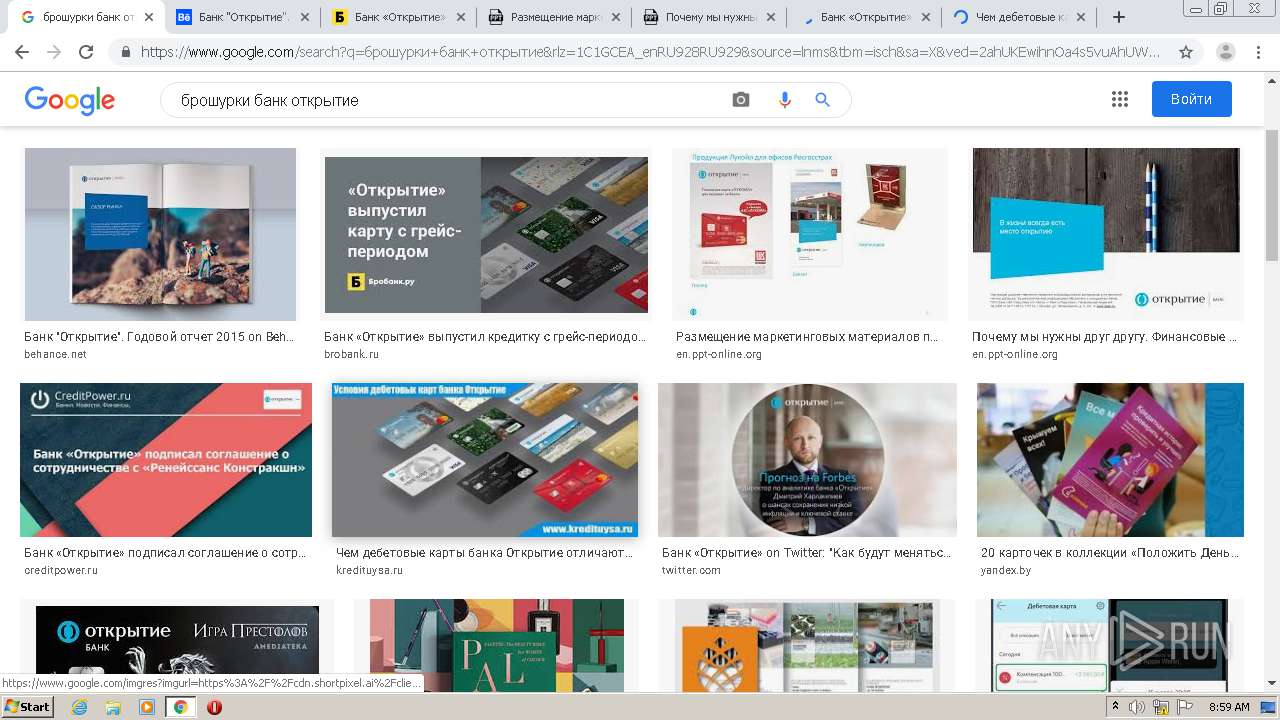
Task: Switch to Размещение марк... tab
Action: click(x=555, y=17)
